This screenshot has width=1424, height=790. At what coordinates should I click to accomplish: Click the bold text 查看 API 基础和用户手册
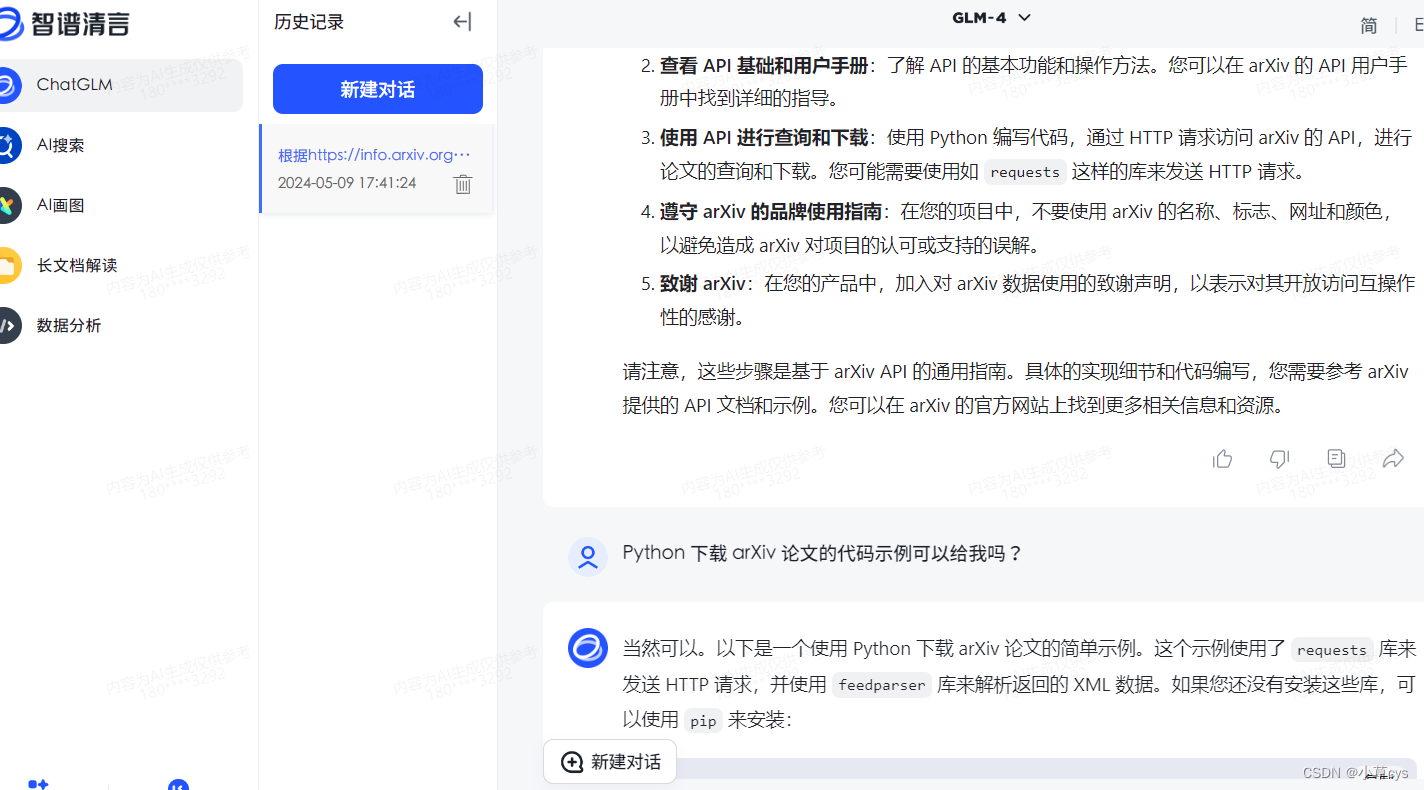tap(763, 65)
